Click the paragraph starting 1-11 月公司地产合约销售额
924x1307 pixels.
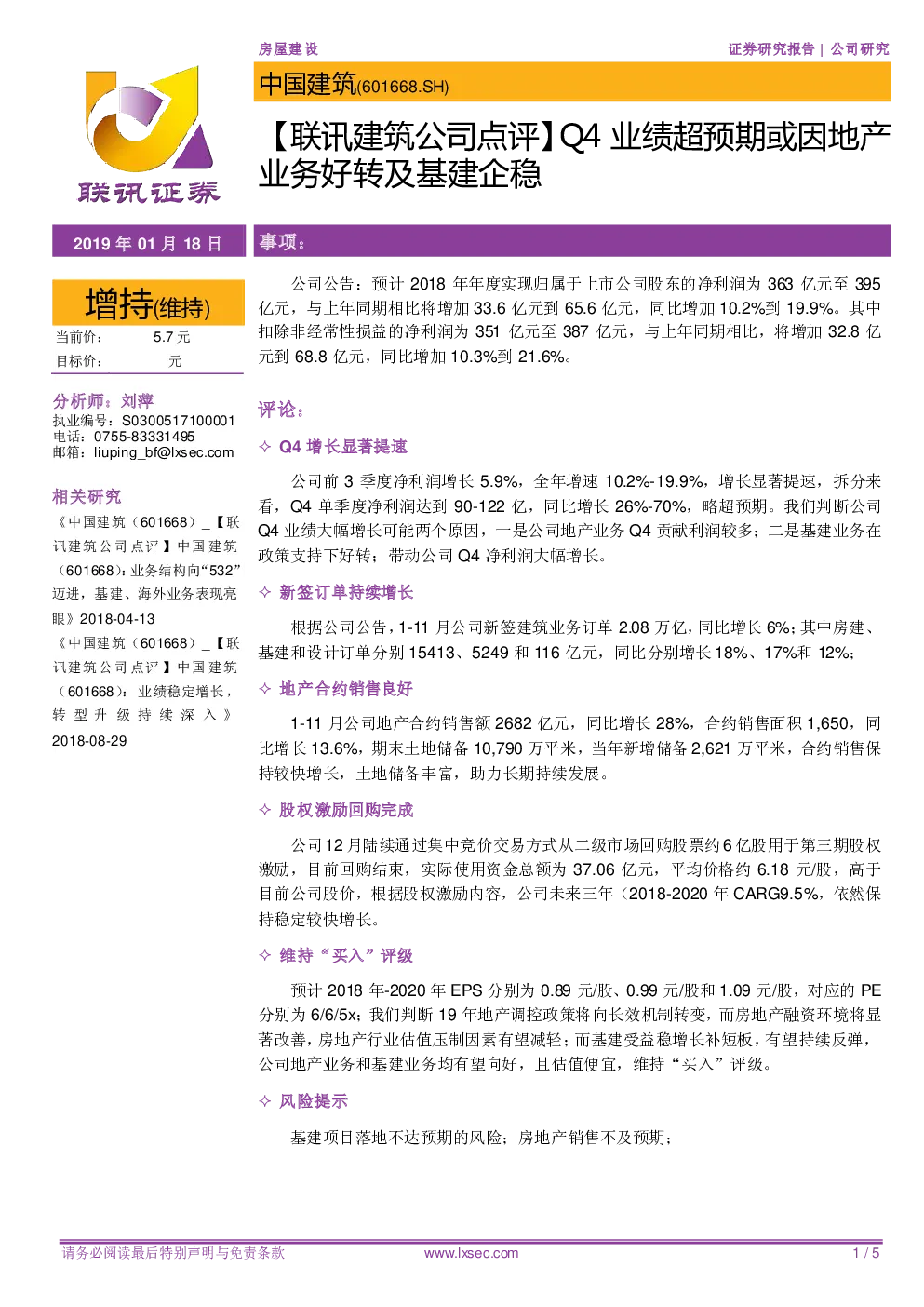(x=569, y=748)
